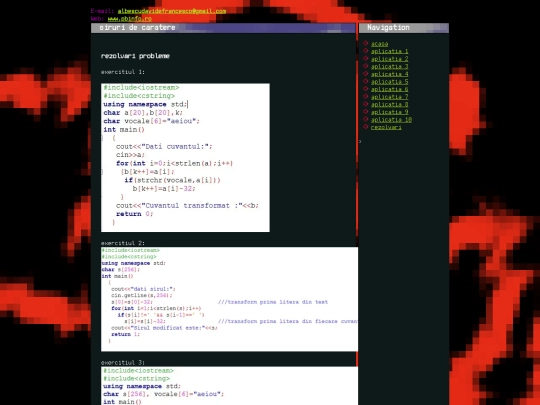540x405 pixels.
Task: Open aplicatia 1 in the navigation
Action: pyautogui.click(x=390, y=51)
